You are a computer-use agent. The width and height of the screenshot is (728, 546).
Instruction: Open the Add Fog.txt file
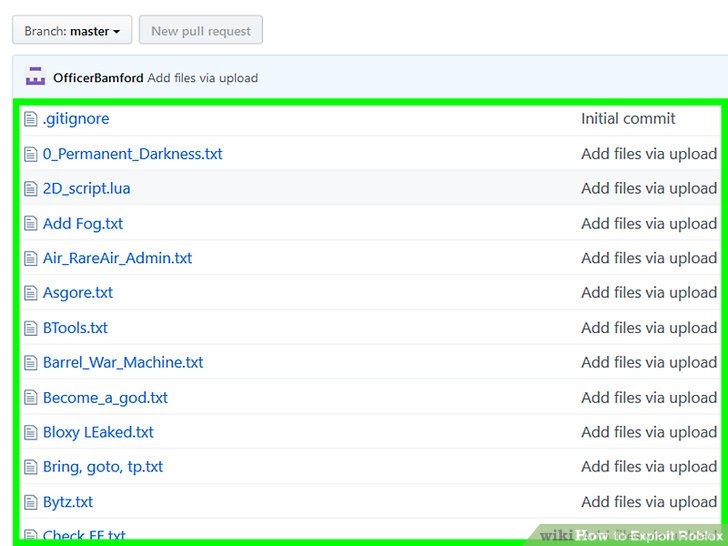coord(83,224)
